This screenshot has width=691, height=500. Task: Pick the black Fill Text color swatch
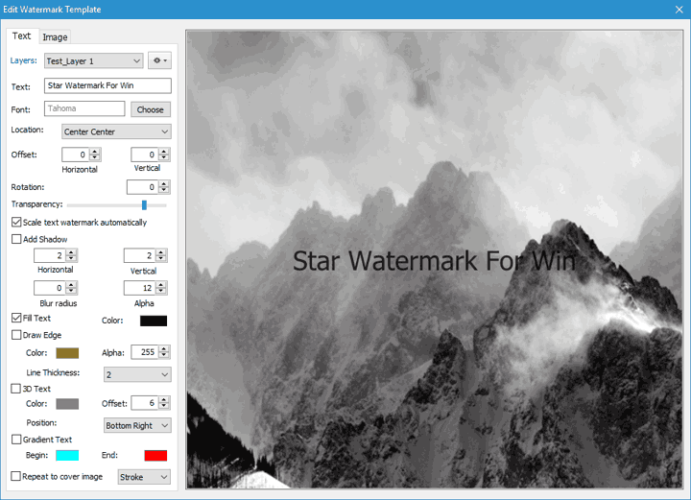click(x=153, y=320)
